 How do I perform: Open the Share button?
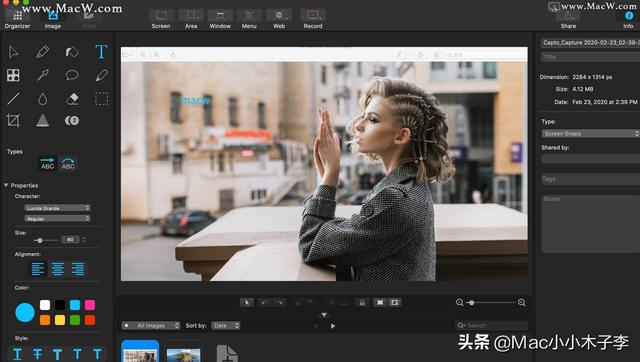click(568, 19)
